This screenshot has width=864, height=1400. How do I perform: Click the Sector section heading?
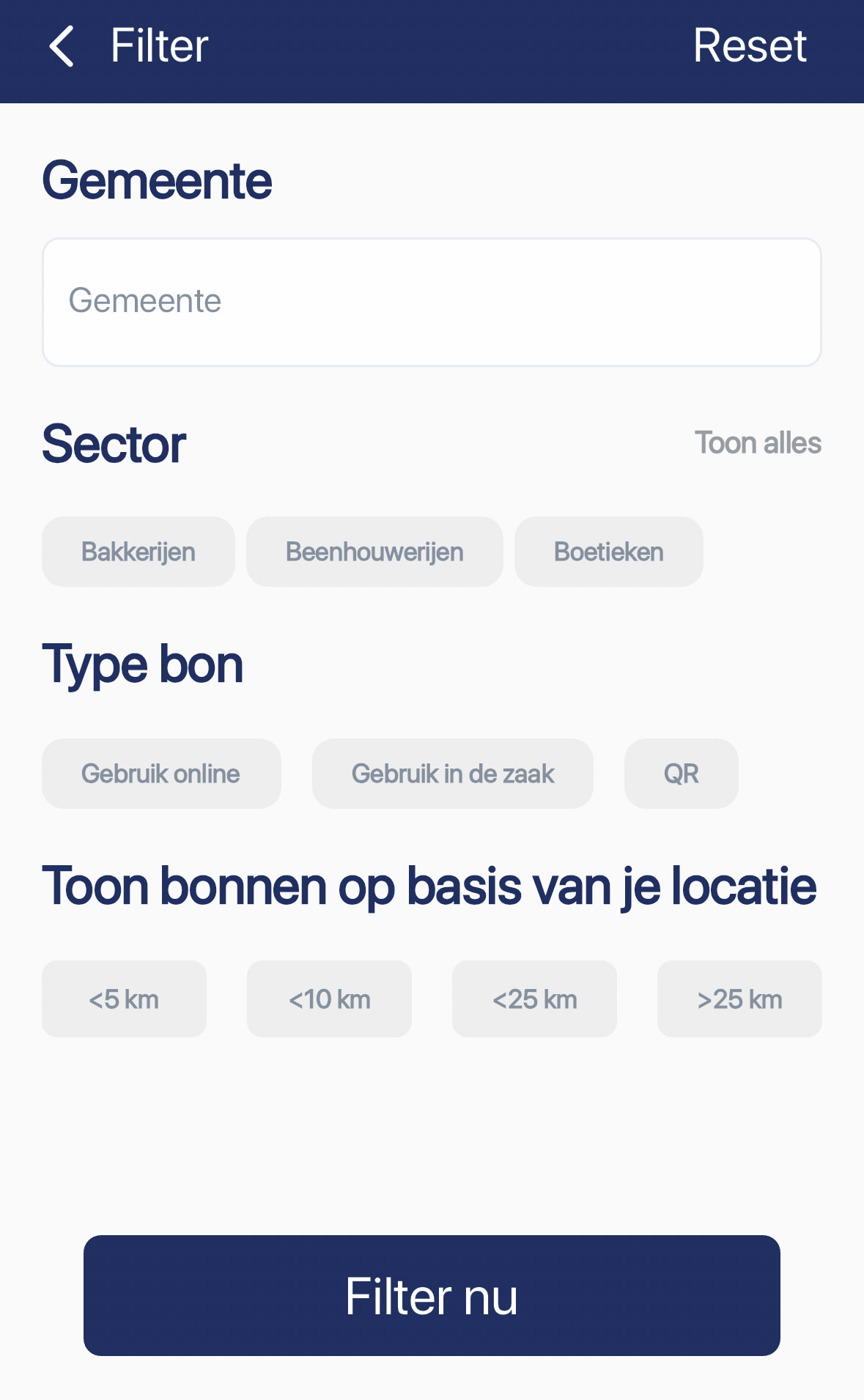(x=114, y=444)
